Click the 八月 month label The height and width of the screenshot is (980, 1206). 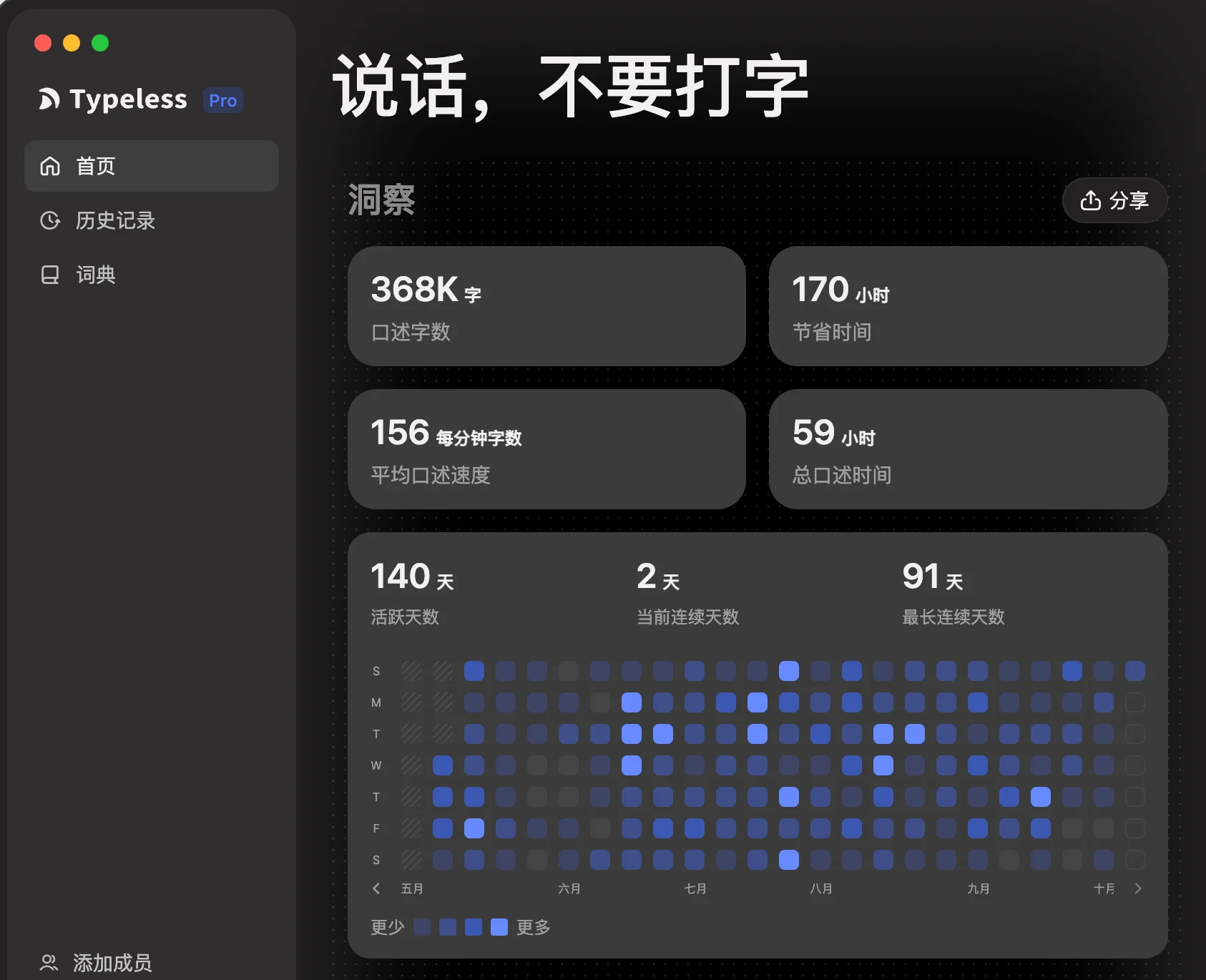[821, 888]
